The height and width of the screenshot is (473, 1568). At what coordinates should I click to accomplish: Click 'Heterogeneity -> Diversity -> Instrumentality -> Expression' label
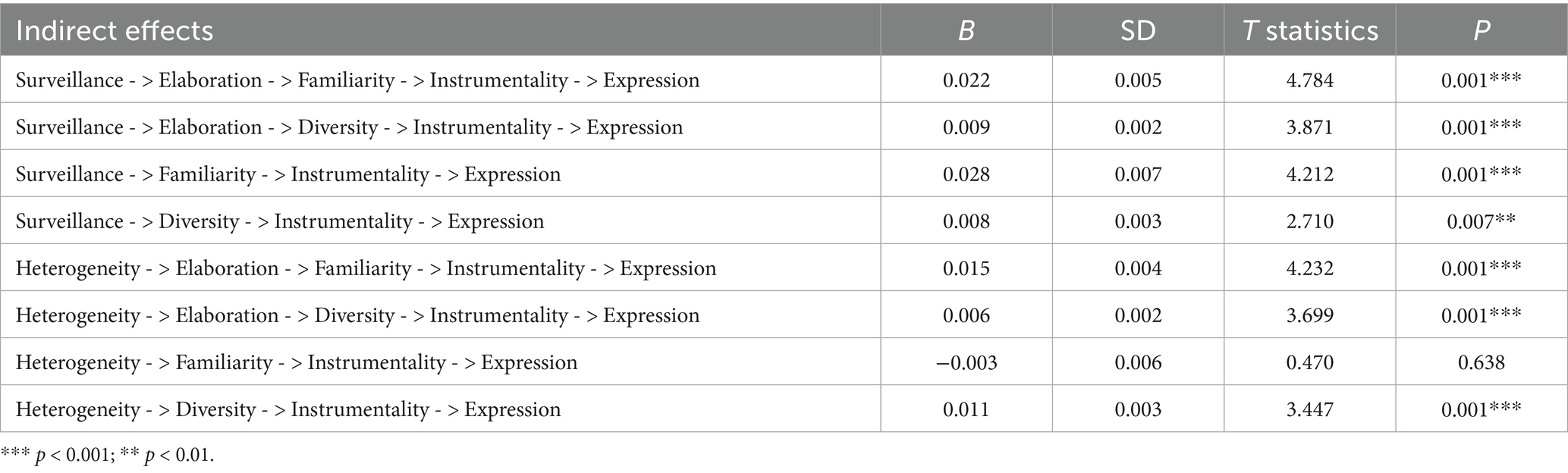[288, 409]
